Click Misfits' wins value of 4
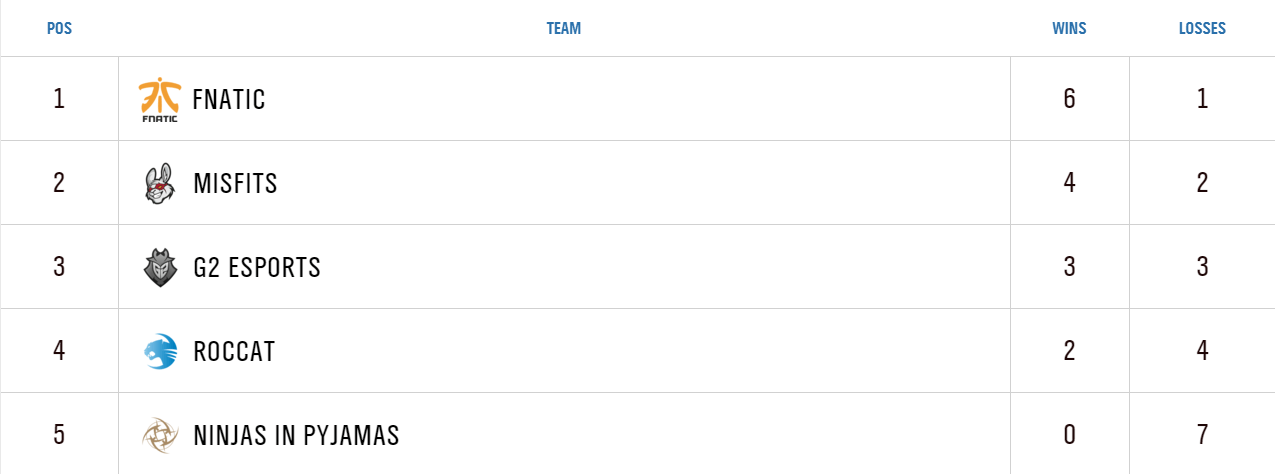1275x474 pixels. [1069, 183]
